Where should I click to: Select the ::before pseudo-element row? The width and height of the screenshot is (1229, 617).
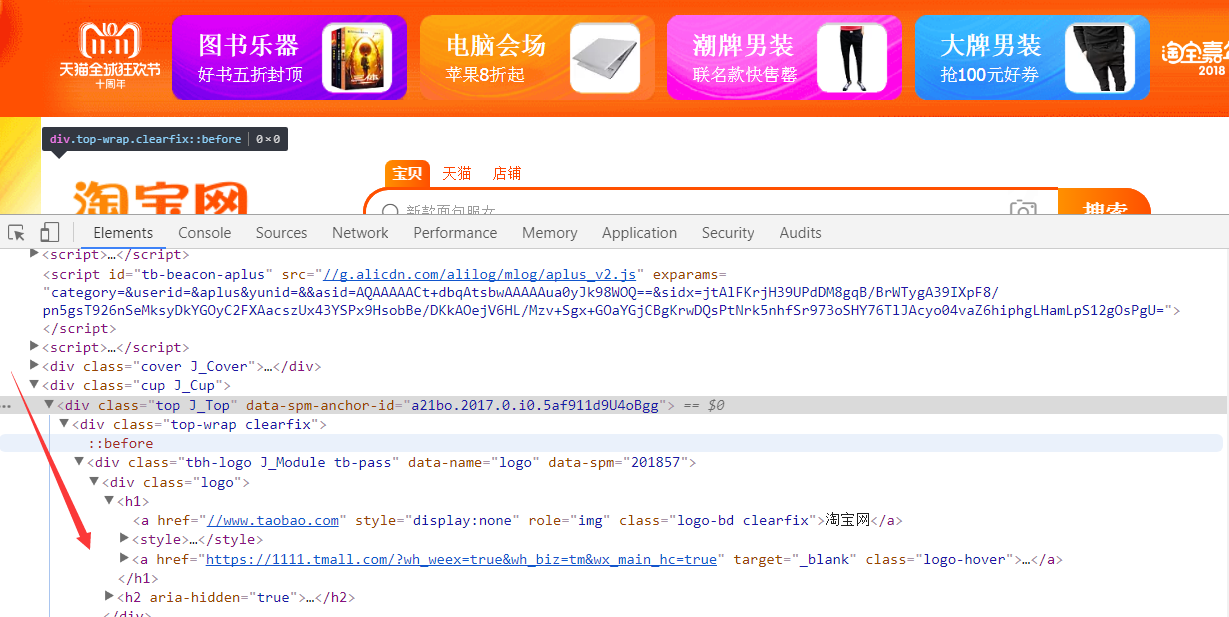coord(614,443)
